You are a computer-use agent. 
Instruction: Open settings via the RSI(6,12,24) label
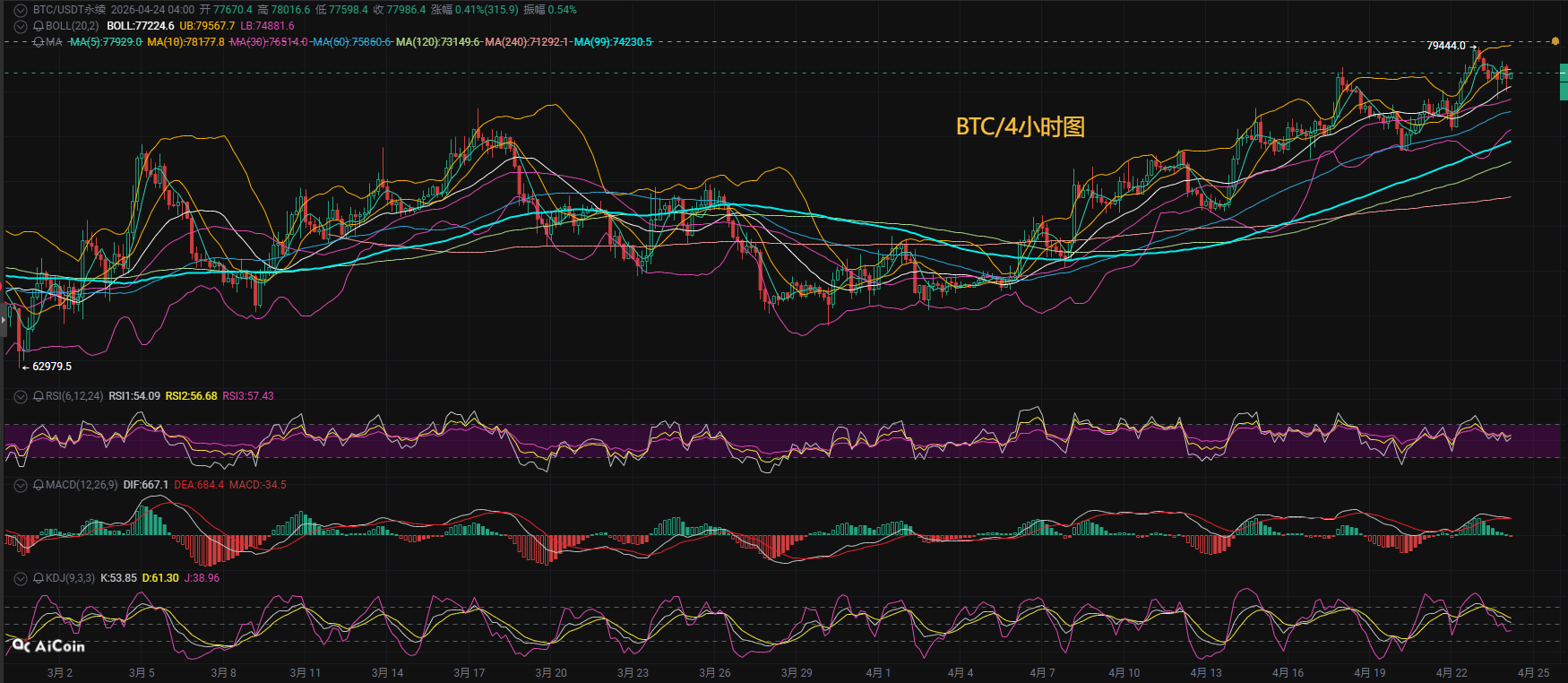(x=74, y=396)
